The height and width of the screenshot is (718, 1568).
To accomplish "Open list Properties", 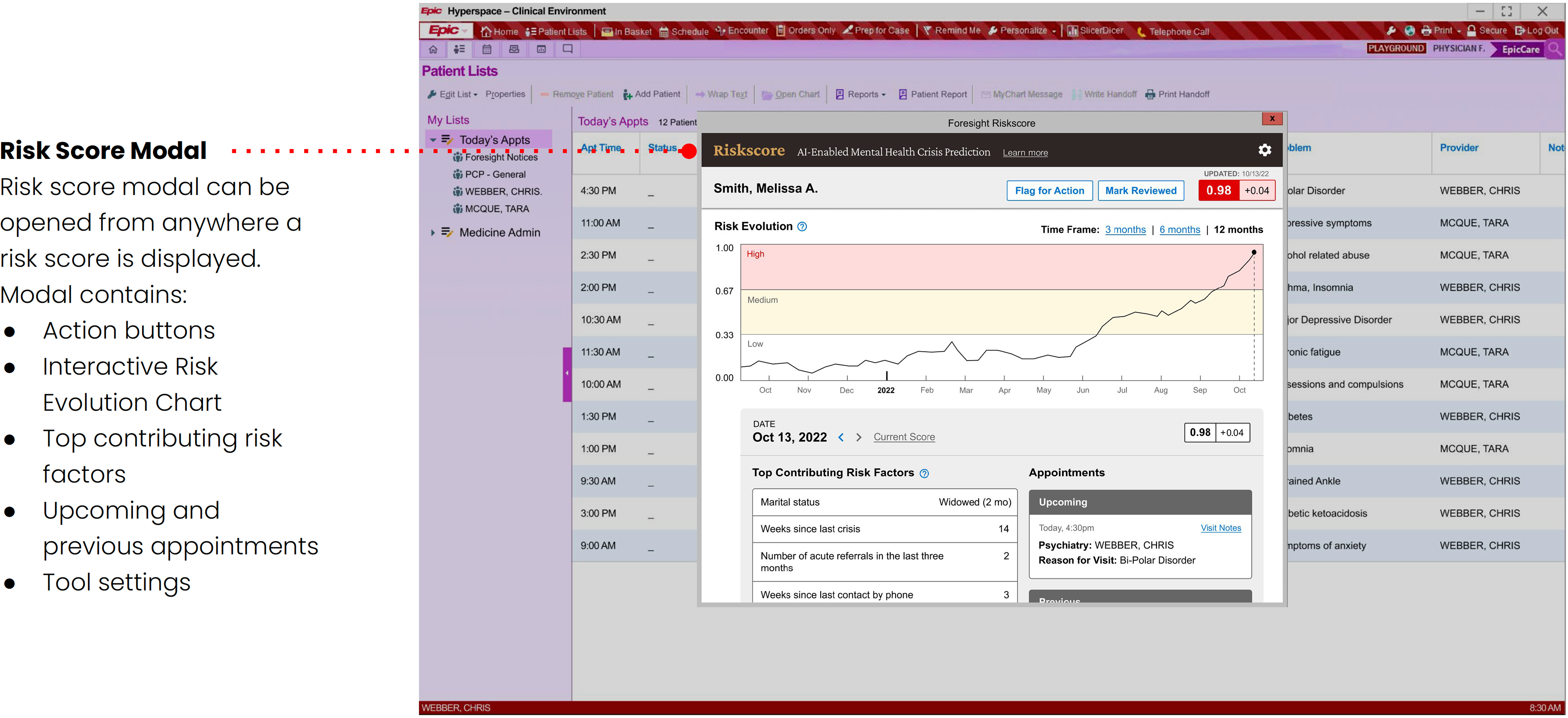I will pos(505,94).
